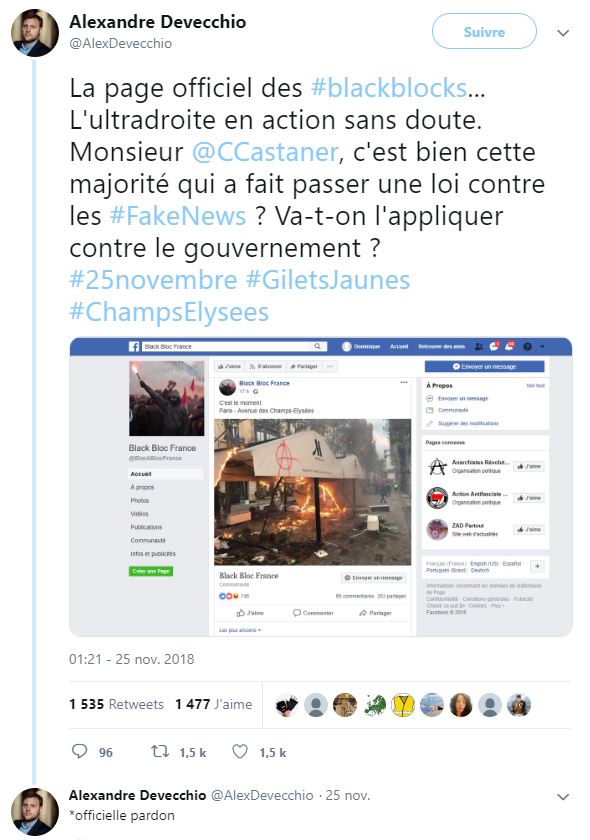Viewport: 590px width, 840px height.
Task: View the 1 535 Retweets list
Action: (116, 704)
